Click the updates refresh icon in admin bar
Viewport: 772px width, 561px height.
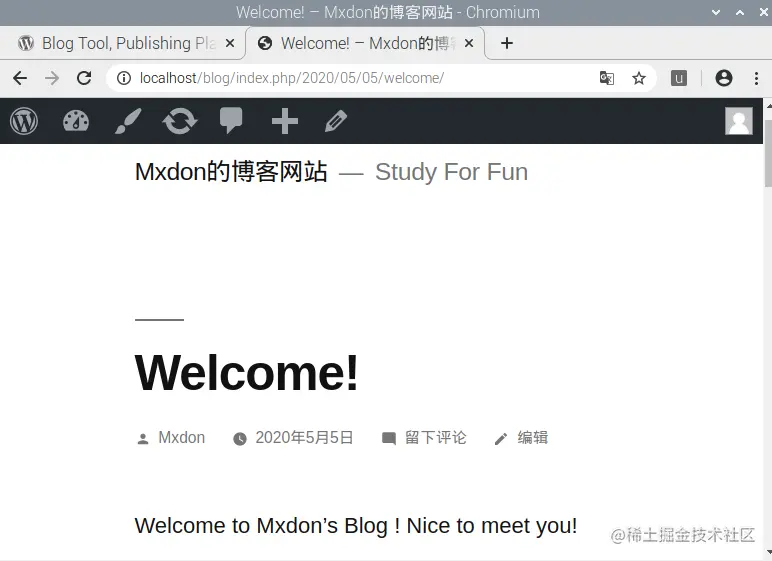pos(180,121)
